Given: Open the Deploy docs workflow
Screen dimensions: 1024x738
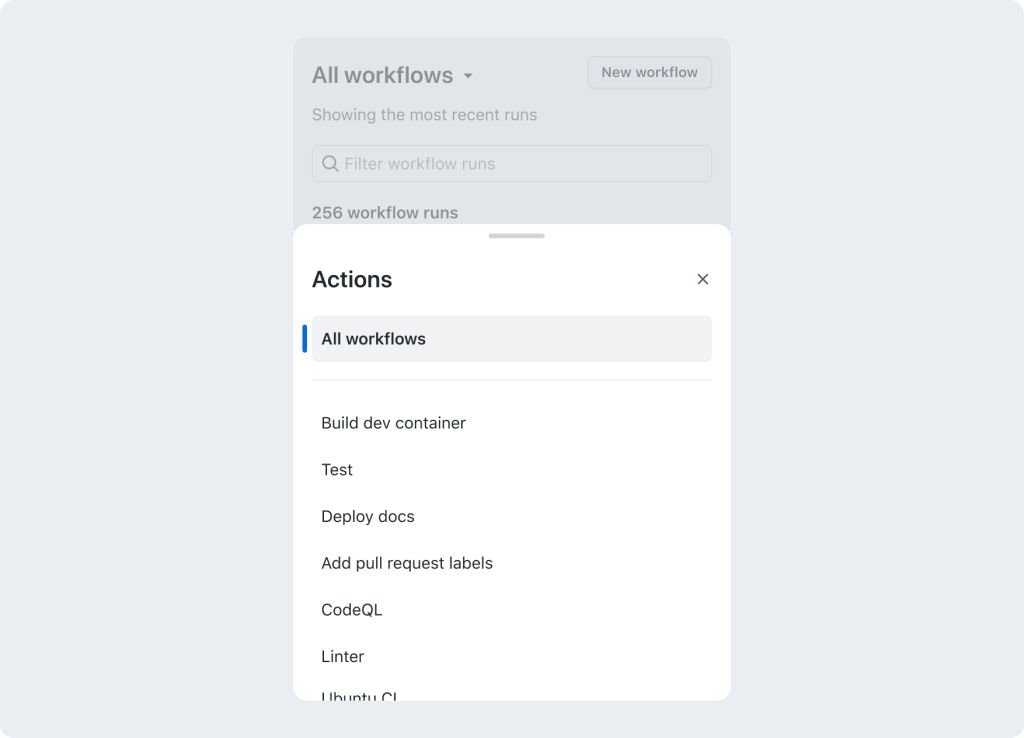Looking at the screenshot, I should click(x=367, y=517).
